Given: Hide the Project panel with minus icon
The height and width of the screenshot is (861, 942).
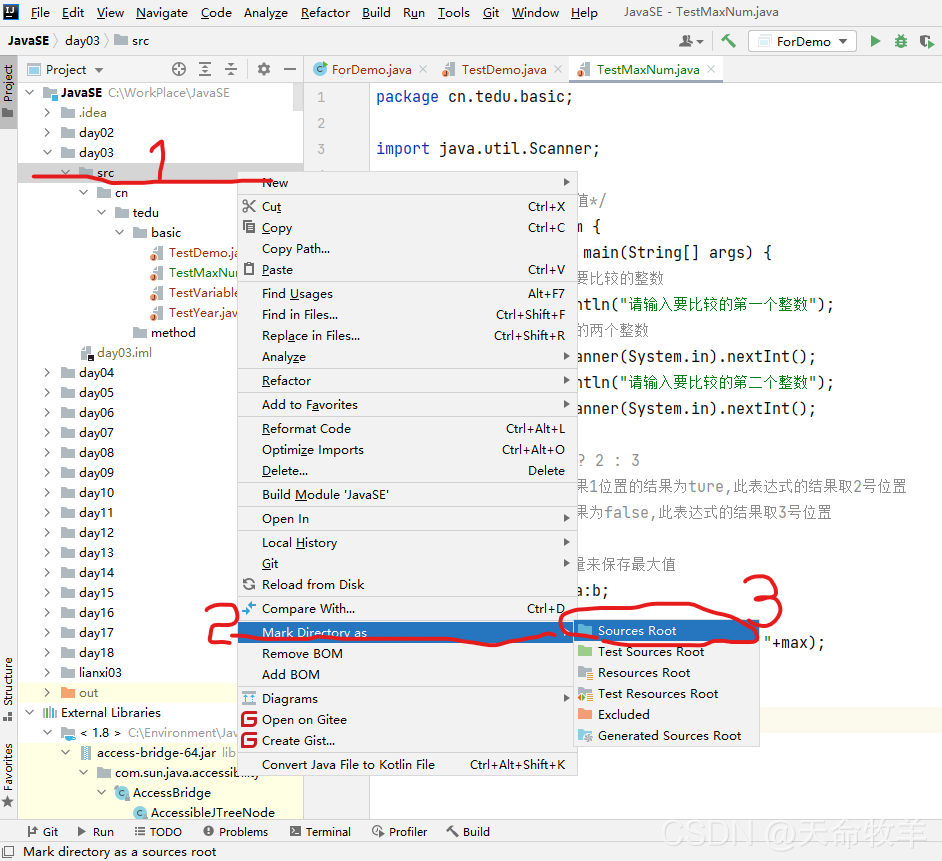Looking at the screenshot, I should click(x=290, y=69).
